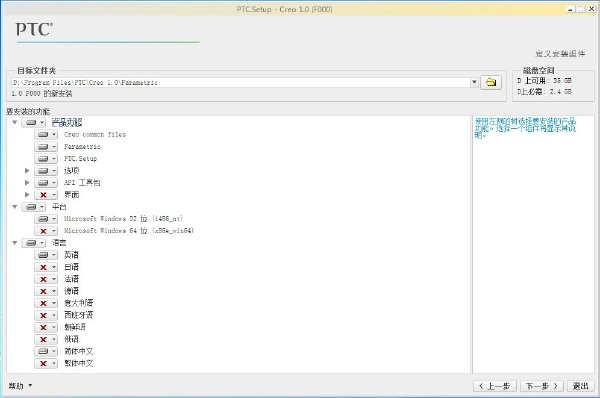Screen dimensions: 600x398
Task: Go back with the 上一步 button
Action: pos(495,386)
